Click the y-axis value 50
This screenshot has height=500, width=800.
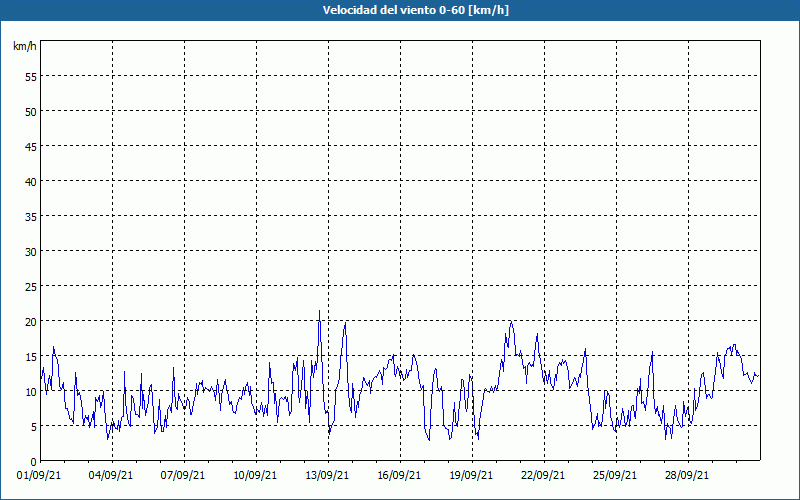click(x=31, y=112)
